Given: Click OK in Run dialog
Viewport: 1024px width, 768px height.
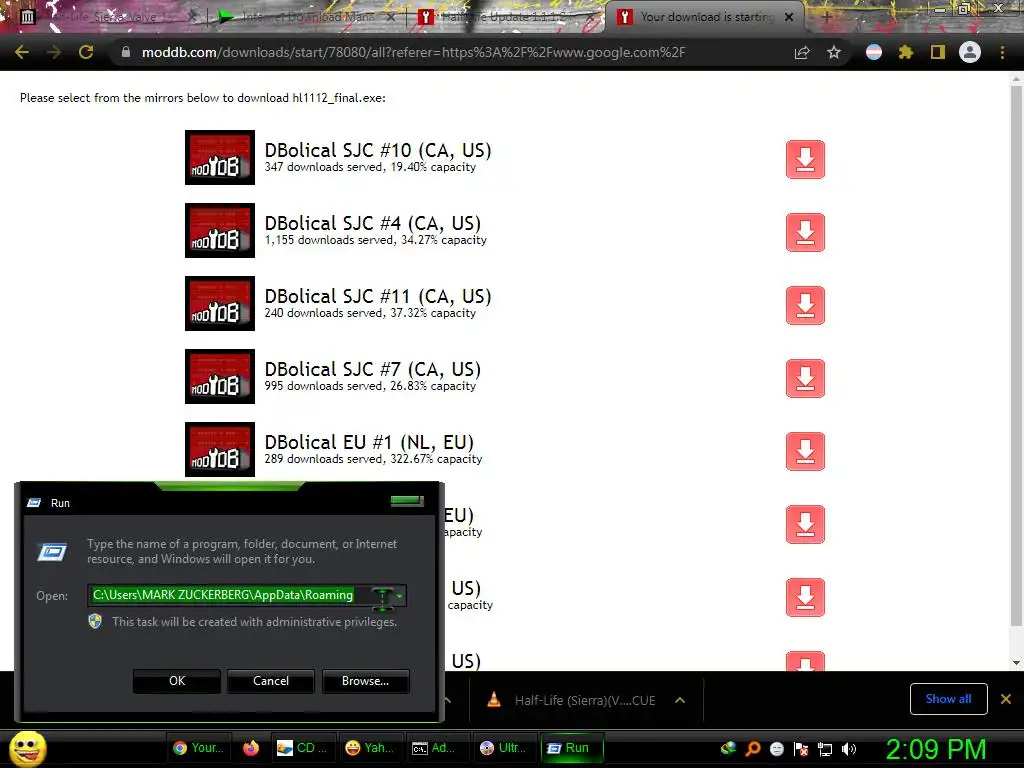Looking at the screenshot, I should (x=177, y=680).
